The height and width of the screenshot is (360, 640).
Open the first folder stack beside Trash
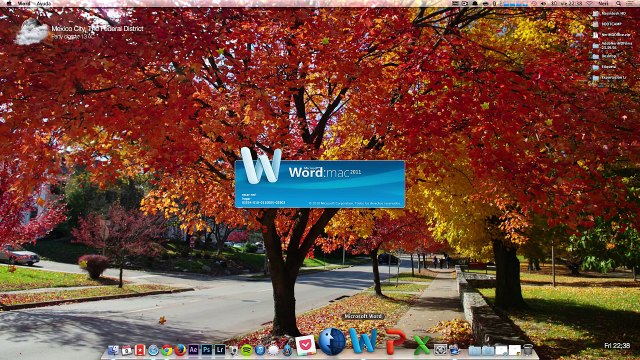(x=474, y=350)
